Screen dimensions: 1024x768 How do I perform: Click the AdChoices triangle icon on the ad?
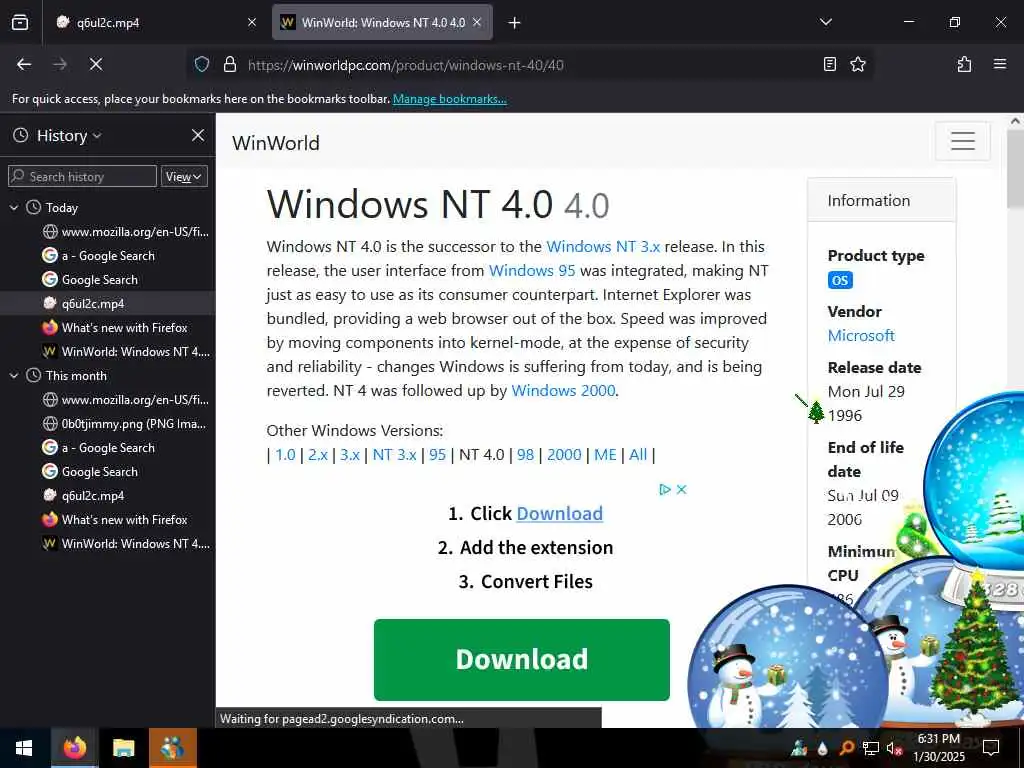tap(665, 489)
